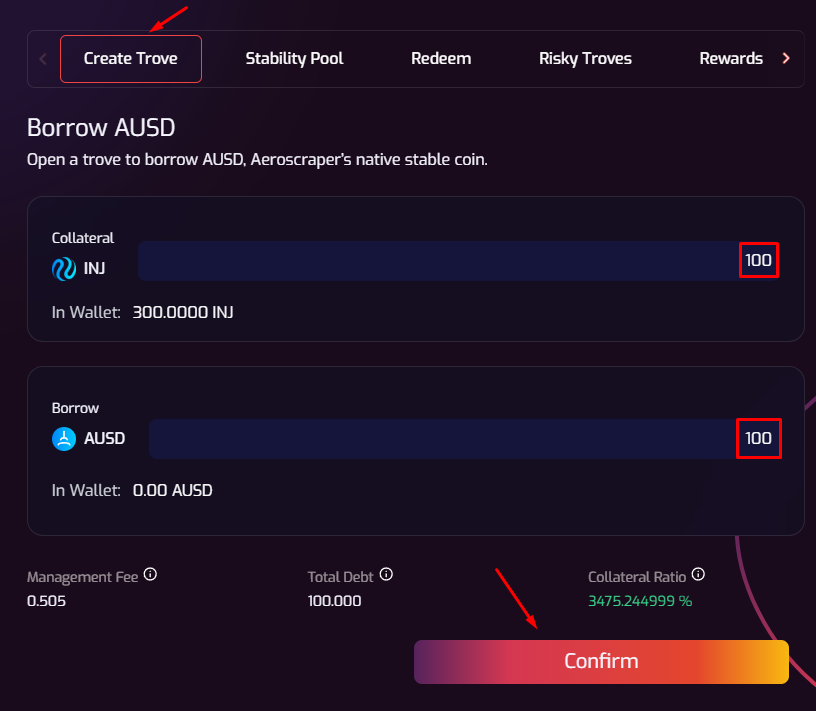Click the AUSD token icon

coord(64,438)
